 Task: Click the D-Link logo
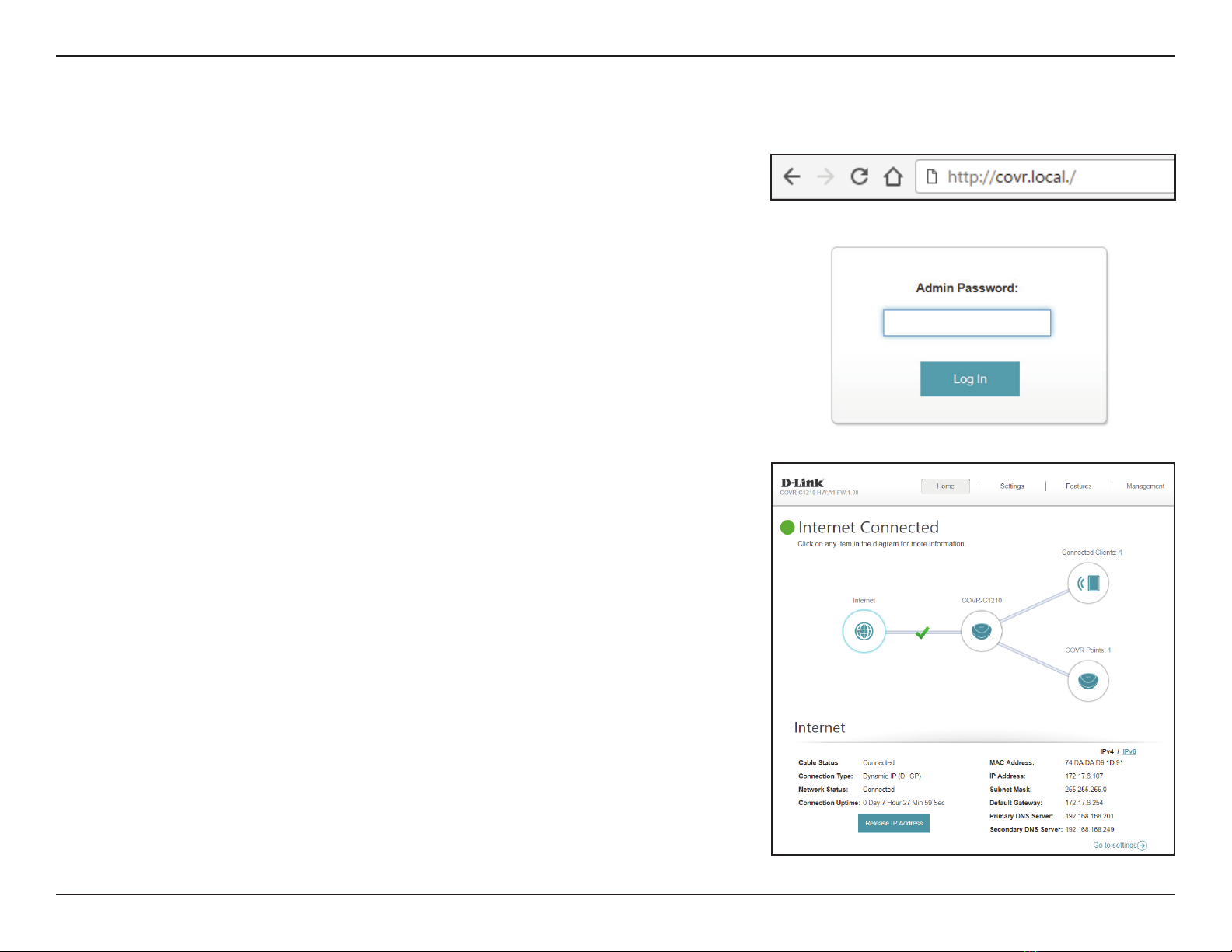pos(802,483)
